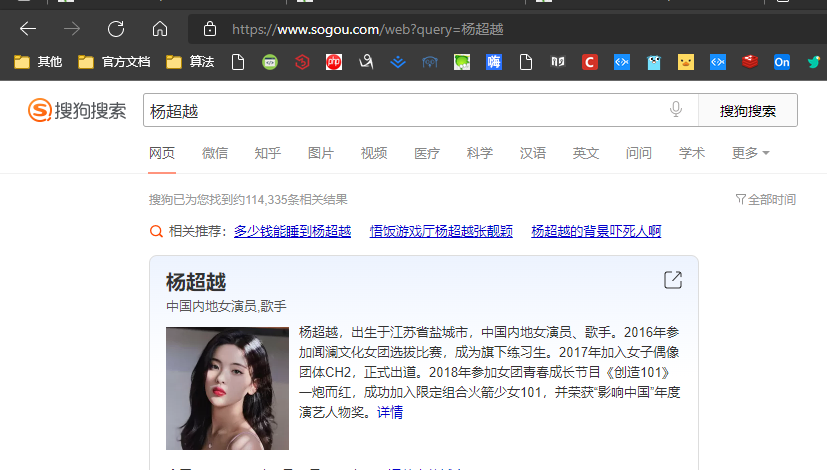Open the 全部时间 time filter
Screen dimensions: 827x470
[766, 199]
